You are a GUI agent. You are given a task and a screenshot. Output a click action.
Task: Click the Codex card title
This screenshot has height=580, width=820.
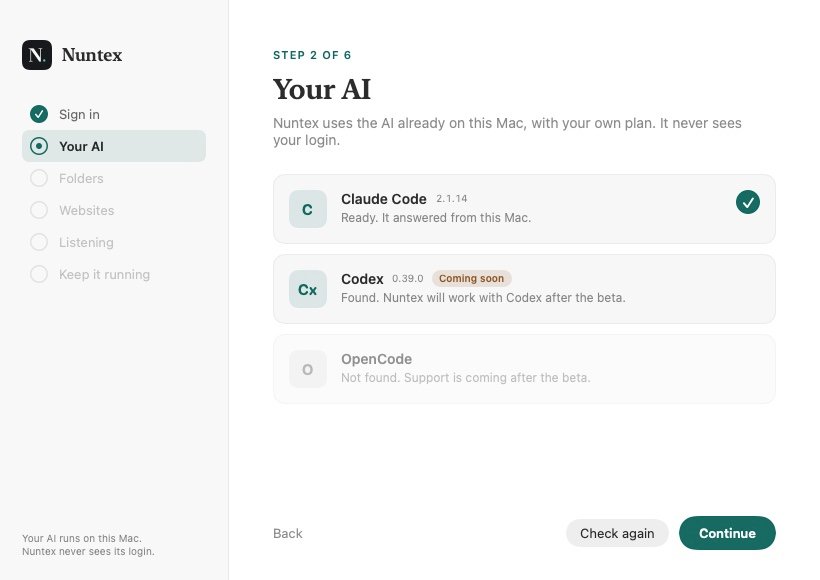(362, 279)
